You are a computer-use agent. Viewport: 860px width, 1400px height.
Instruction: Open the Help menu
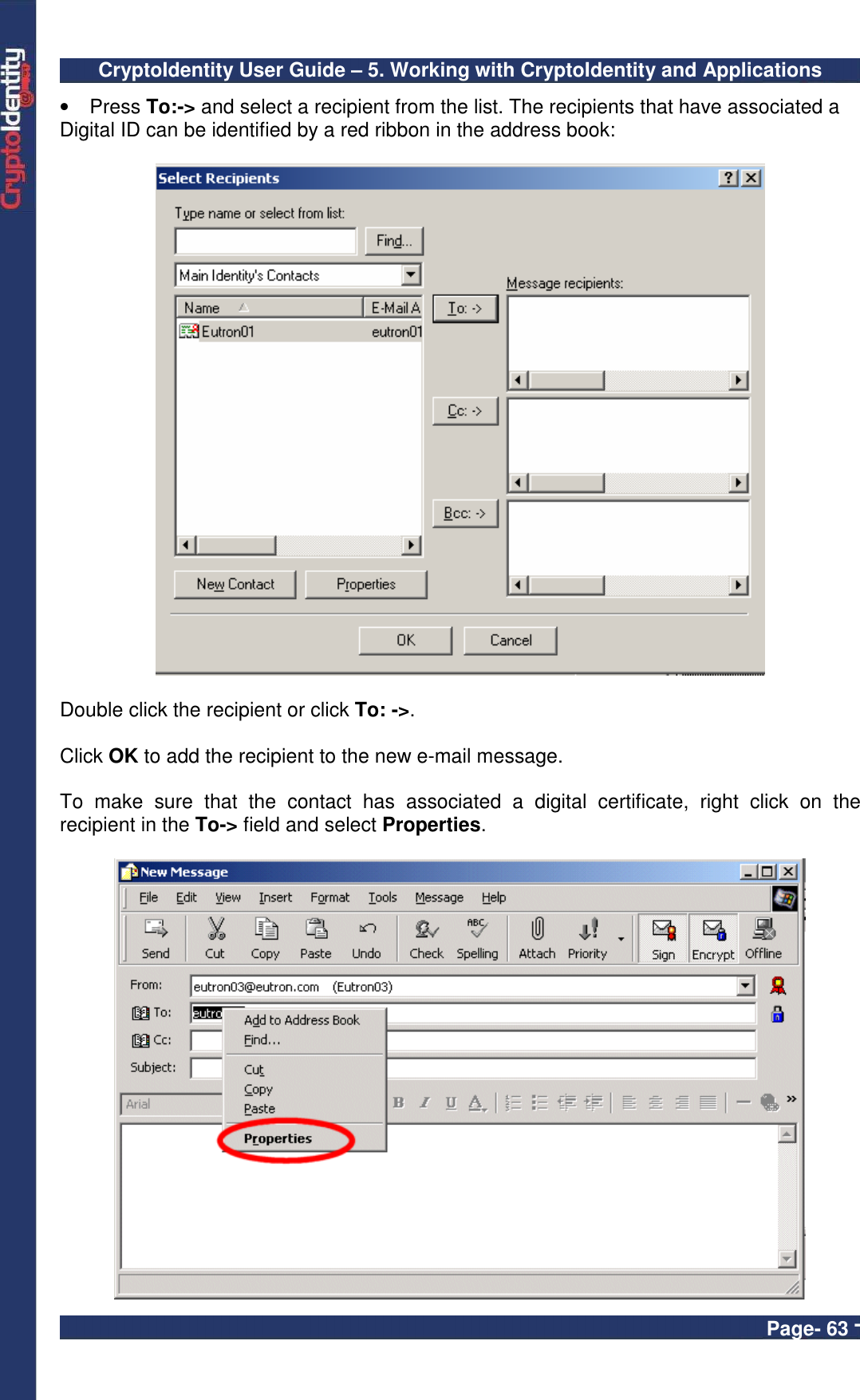click(494, 897)
